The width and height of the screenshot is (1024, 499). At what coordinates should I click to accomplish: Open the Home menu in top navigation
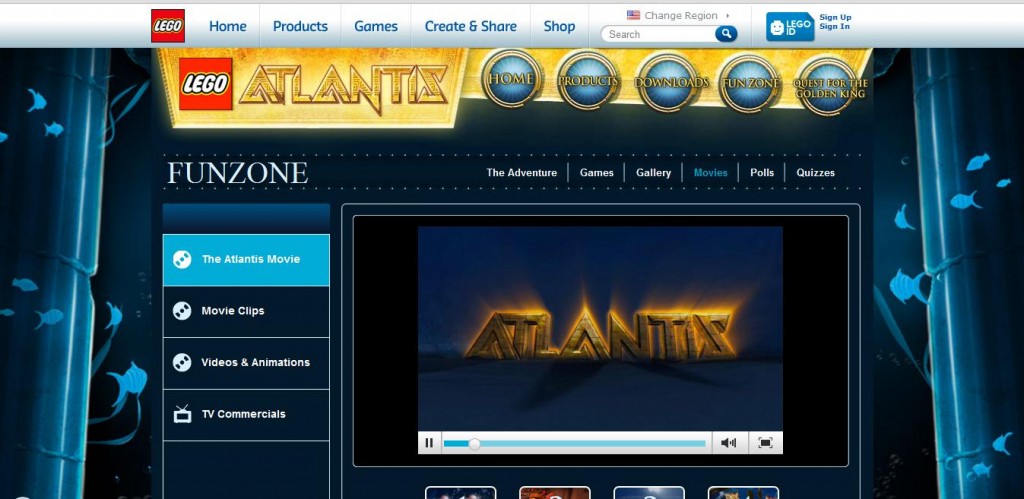coord(227,26)
